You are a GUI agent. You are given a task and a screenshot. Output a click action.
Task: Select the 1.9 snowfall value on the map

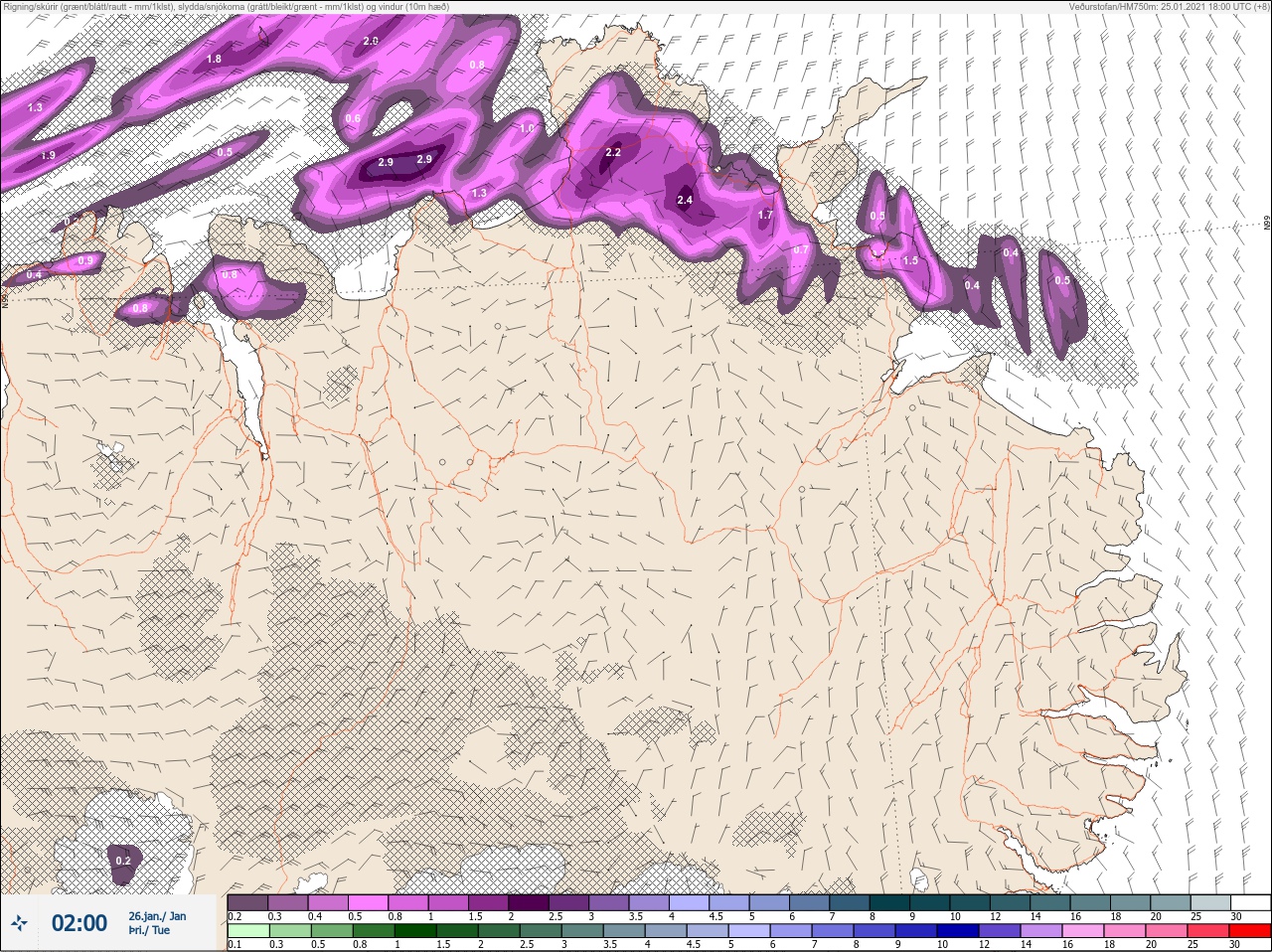coord(48,156)
